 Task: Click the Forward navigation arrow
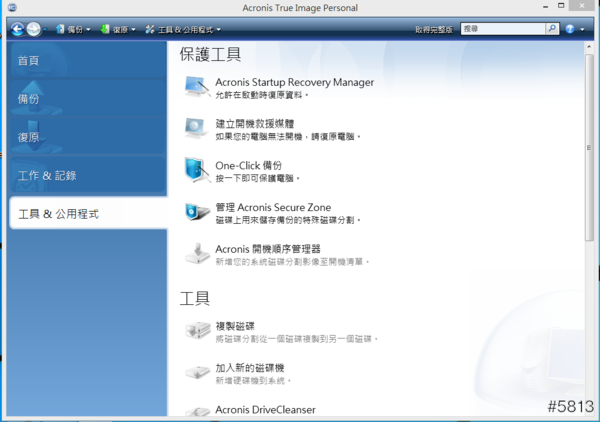tap(34, 29)
